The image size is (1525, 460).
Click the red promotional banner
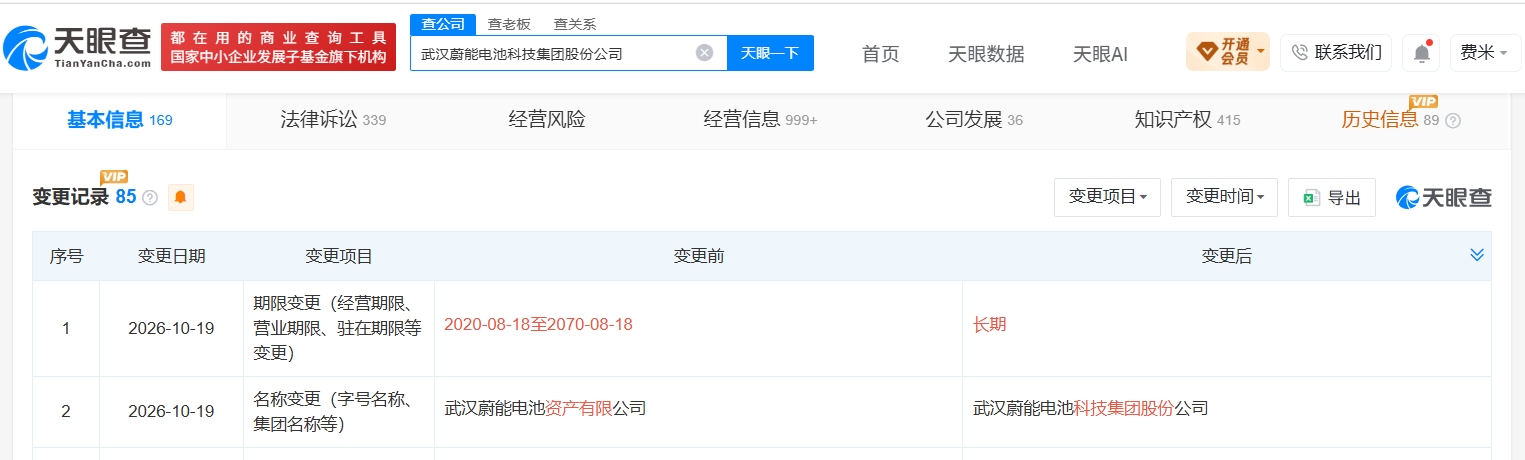tap(278, 47)
